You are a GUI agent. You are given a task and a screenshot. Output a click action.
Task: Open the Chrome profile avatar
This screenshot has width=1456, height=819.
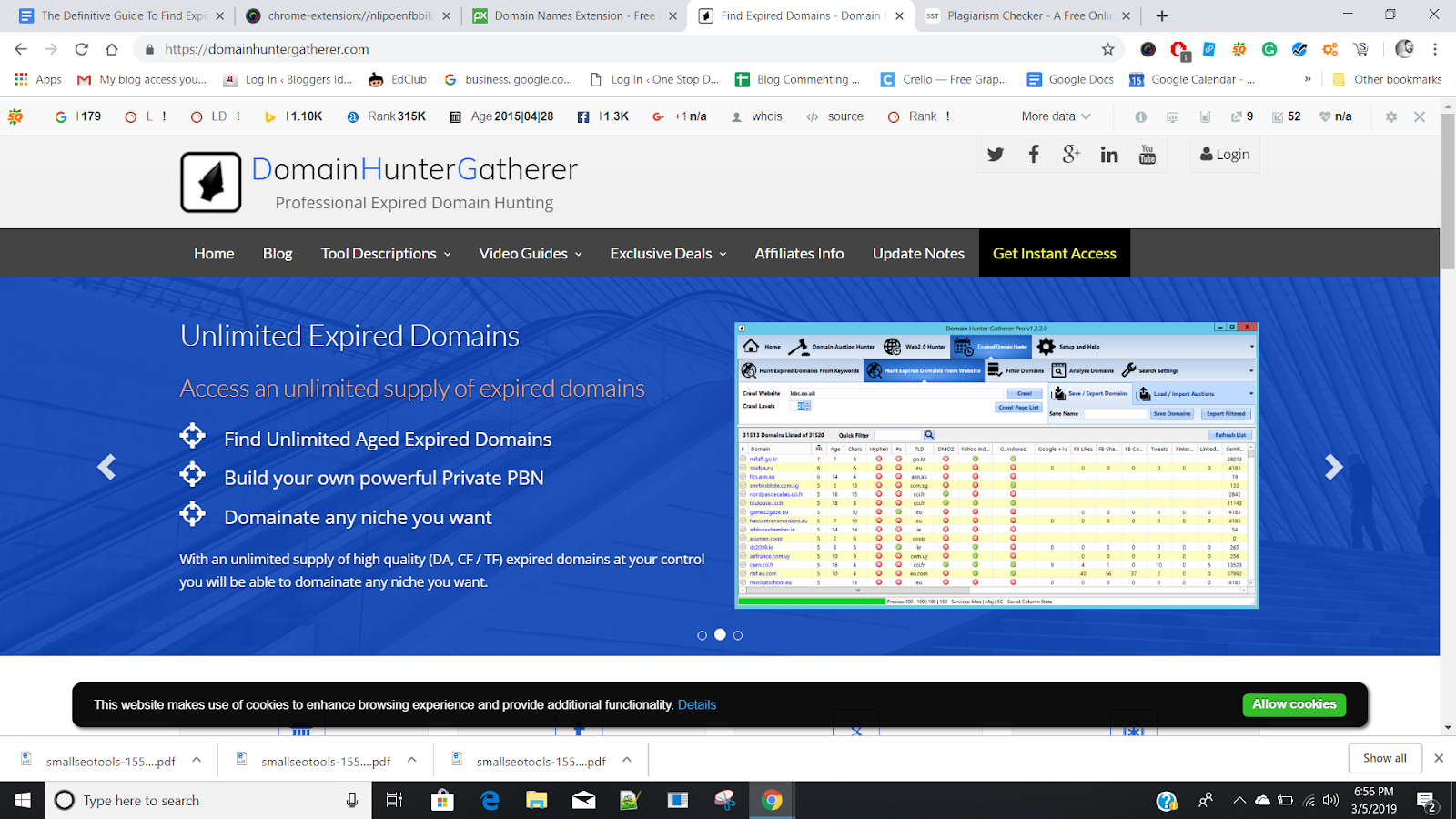(x=1405, y=49)
